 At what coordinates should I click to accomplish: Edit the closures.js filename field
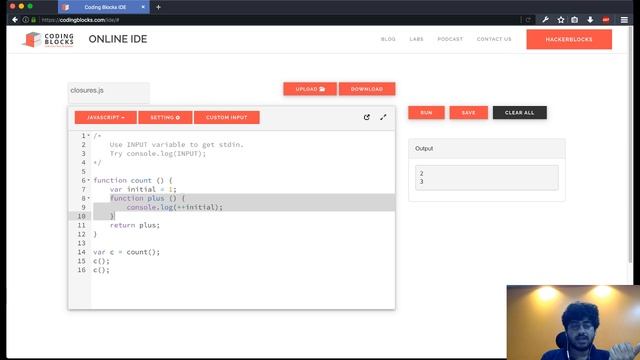[x=109, y=93]
